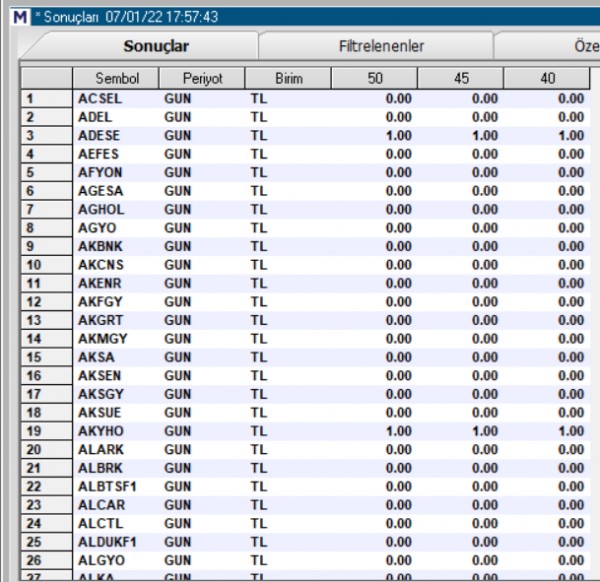Click the 45 column header
The width and height of the screenshot is (600, 582).
tap(461, 78)
